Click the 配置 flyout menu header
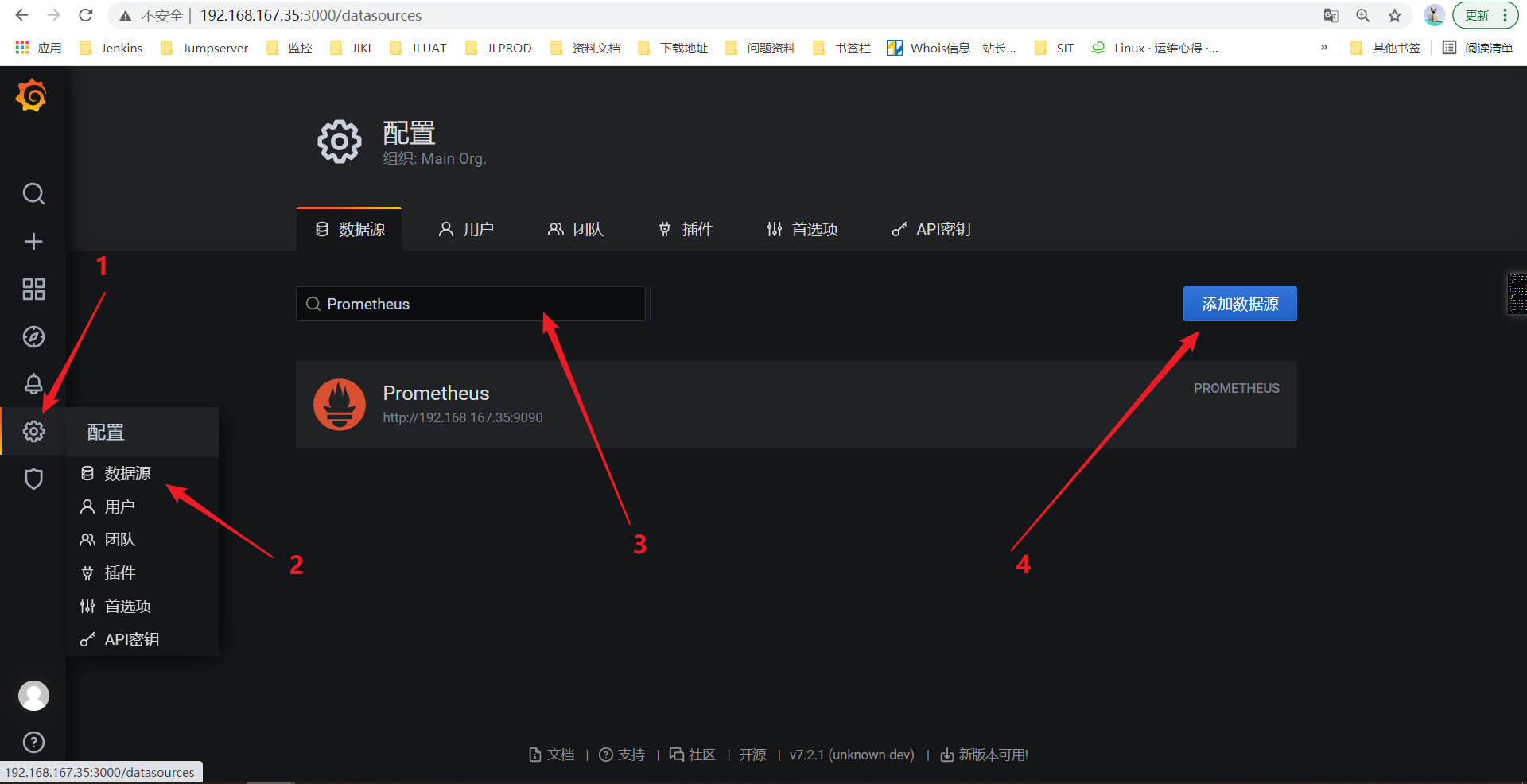The image size is (1527, 784). point(142,432)
